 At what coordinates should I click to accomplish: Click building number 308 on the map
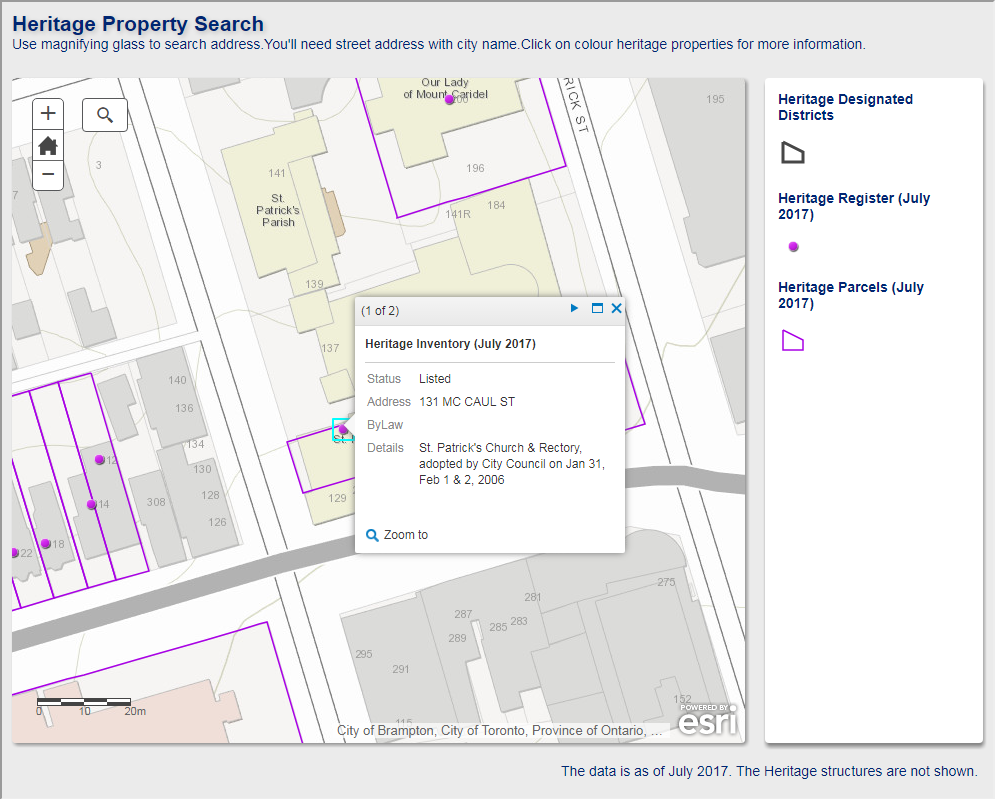(156, 502)
